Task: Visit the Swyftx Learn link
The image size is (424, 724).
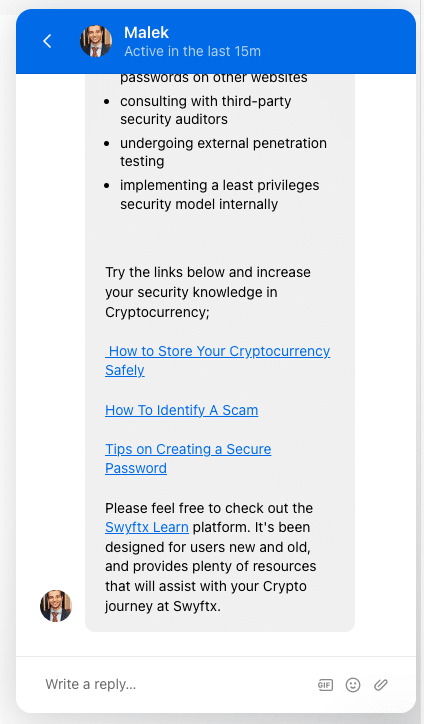Action: pos(147,527)
